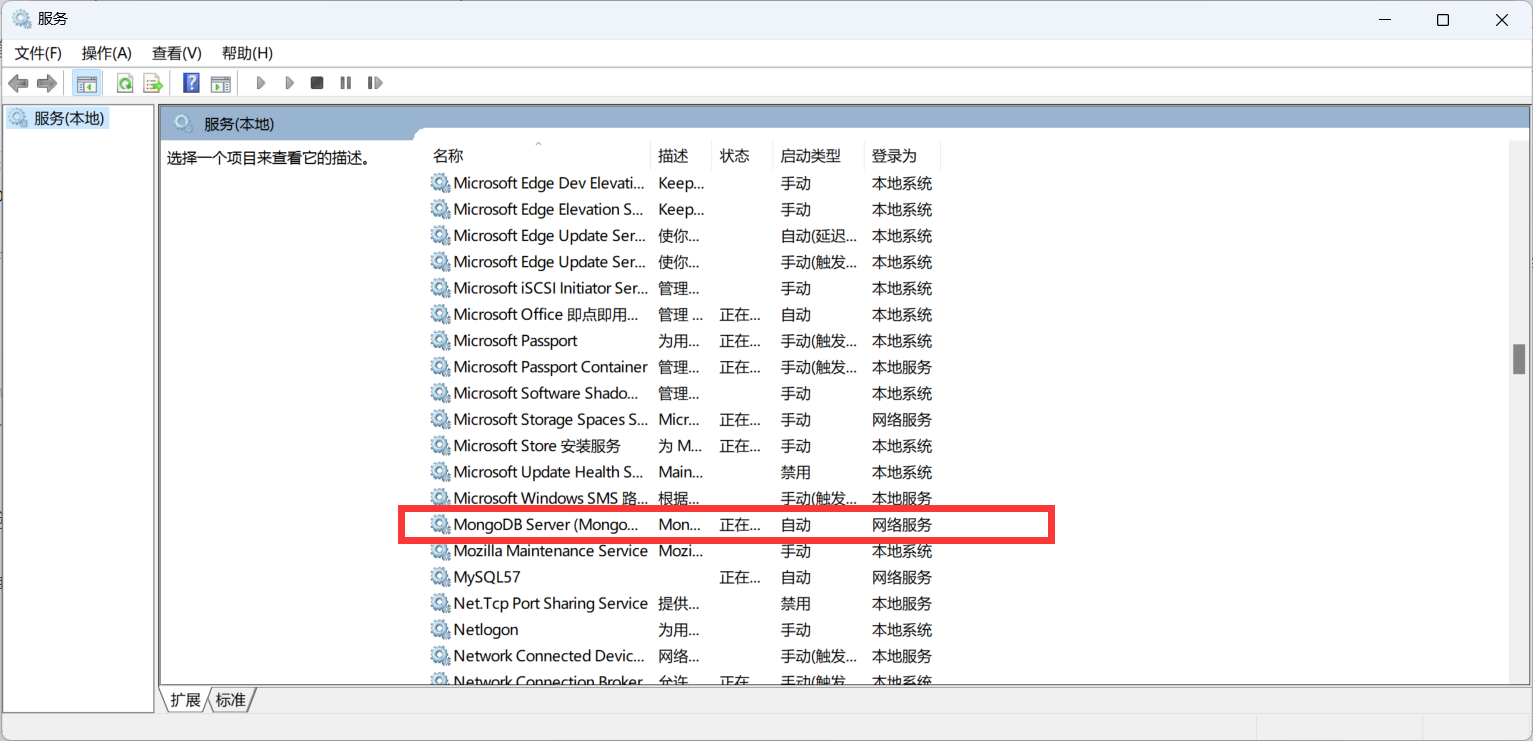Click the gears icon in the window title bar

[x=21, y=19]
